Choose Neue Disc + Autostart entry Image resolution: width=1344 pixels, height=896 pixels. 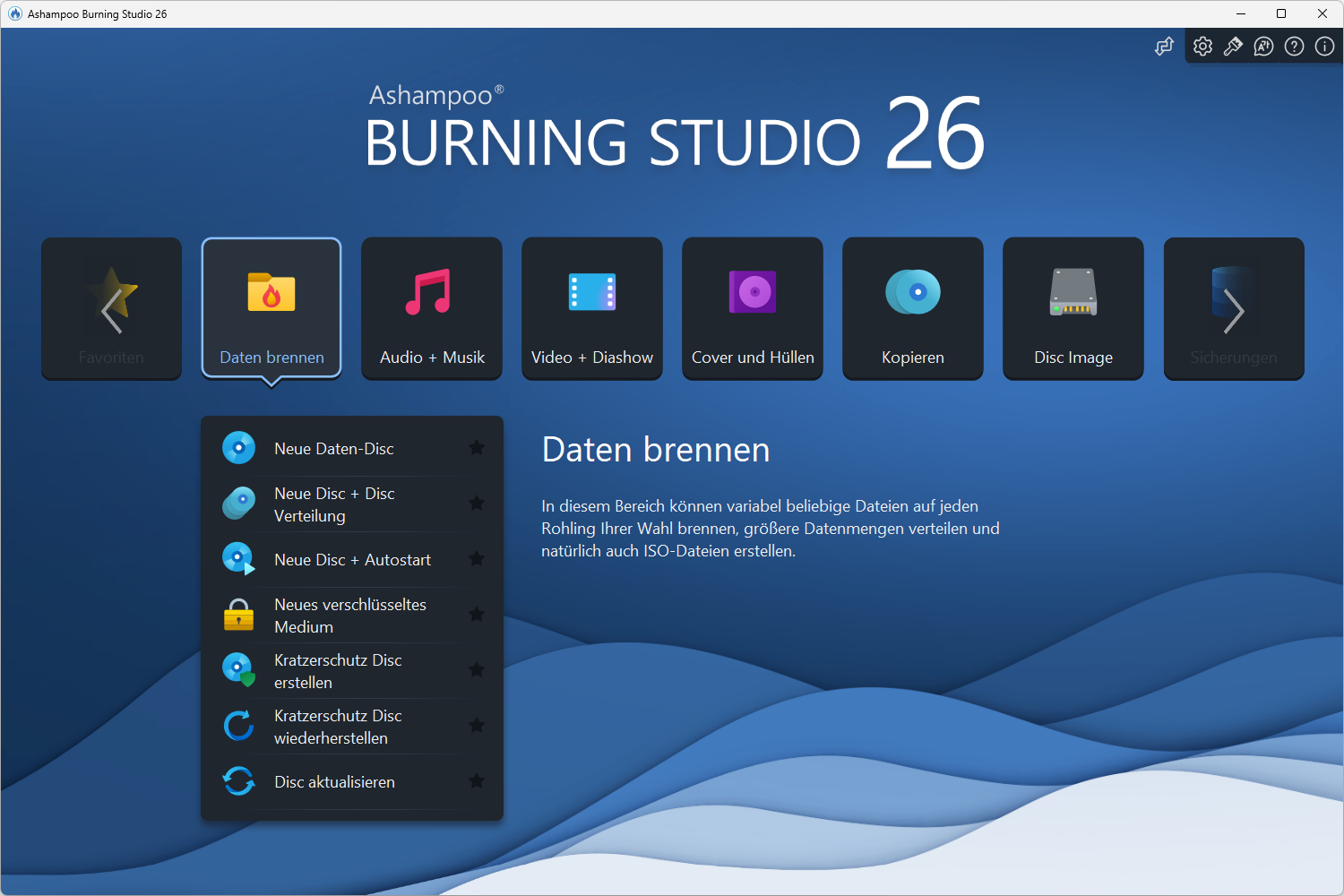click(x=352, y=560)
